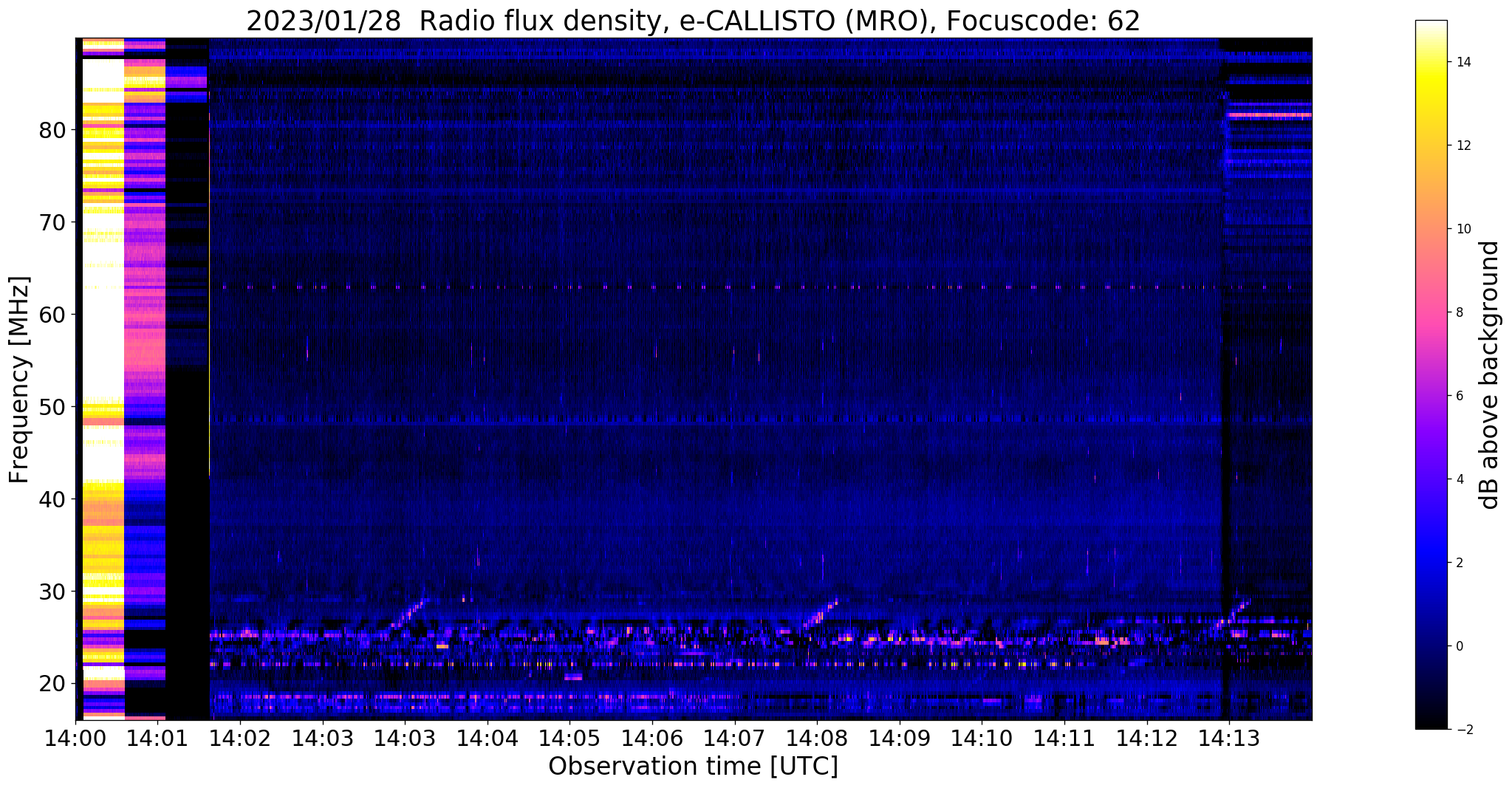Click the 'dB above background' colorbar label

click(x=1490, y=374)
